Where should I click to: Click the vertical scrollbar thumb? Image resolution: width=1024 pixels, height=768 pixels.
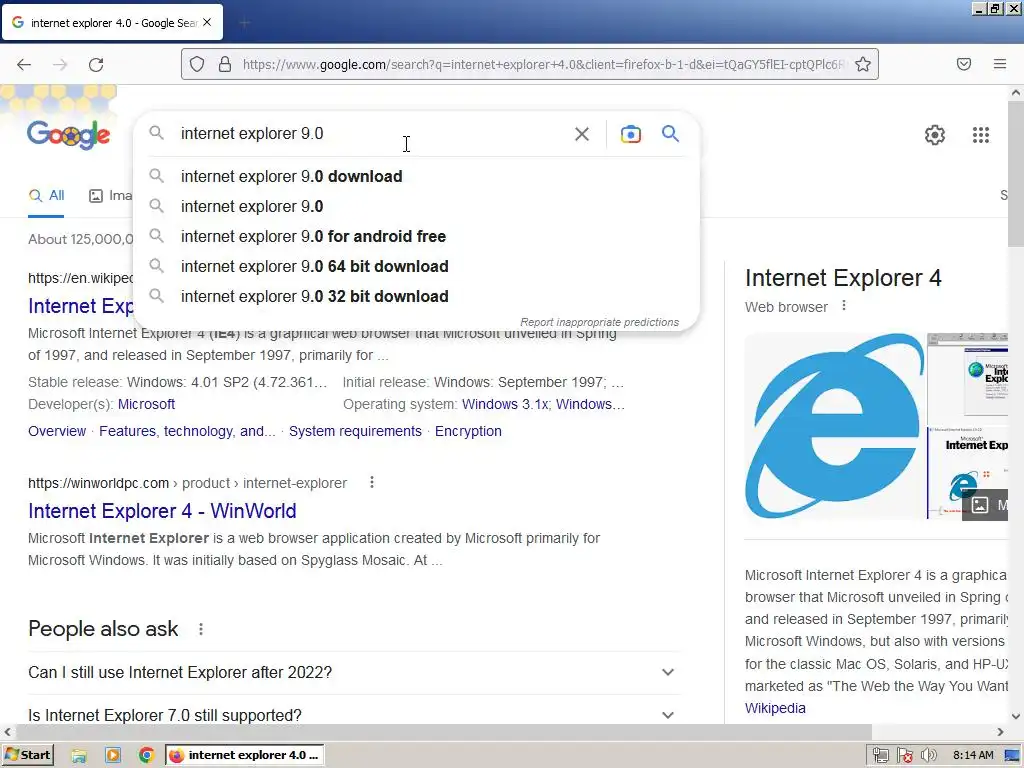1016,174
